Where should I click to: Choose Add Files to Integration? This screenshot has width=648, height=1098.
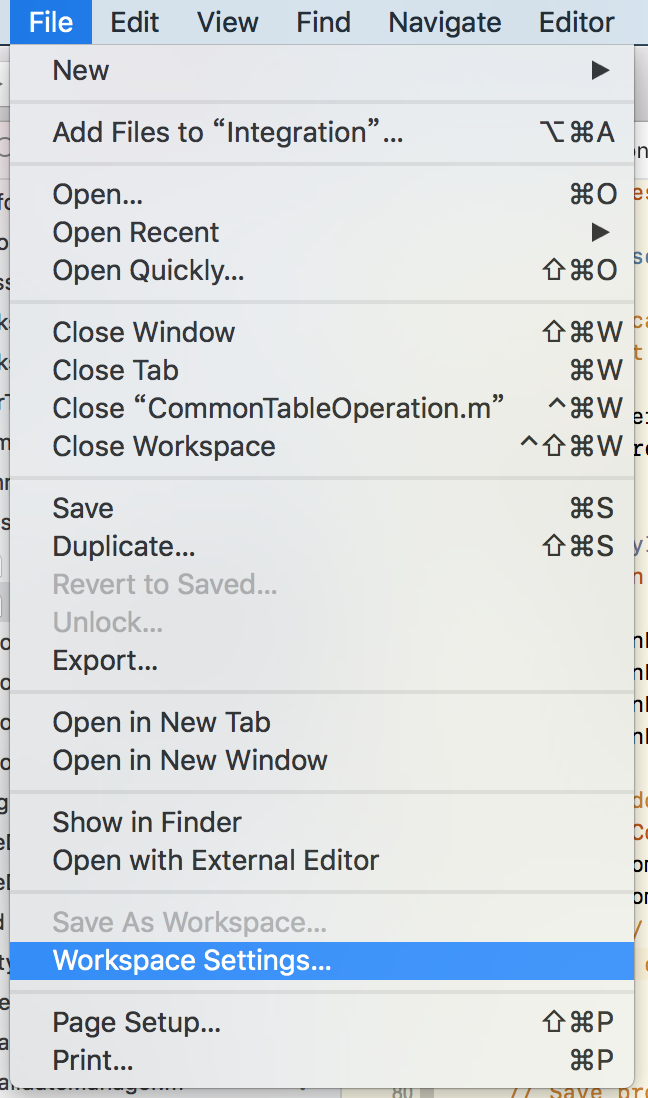[x=227, y=133]
